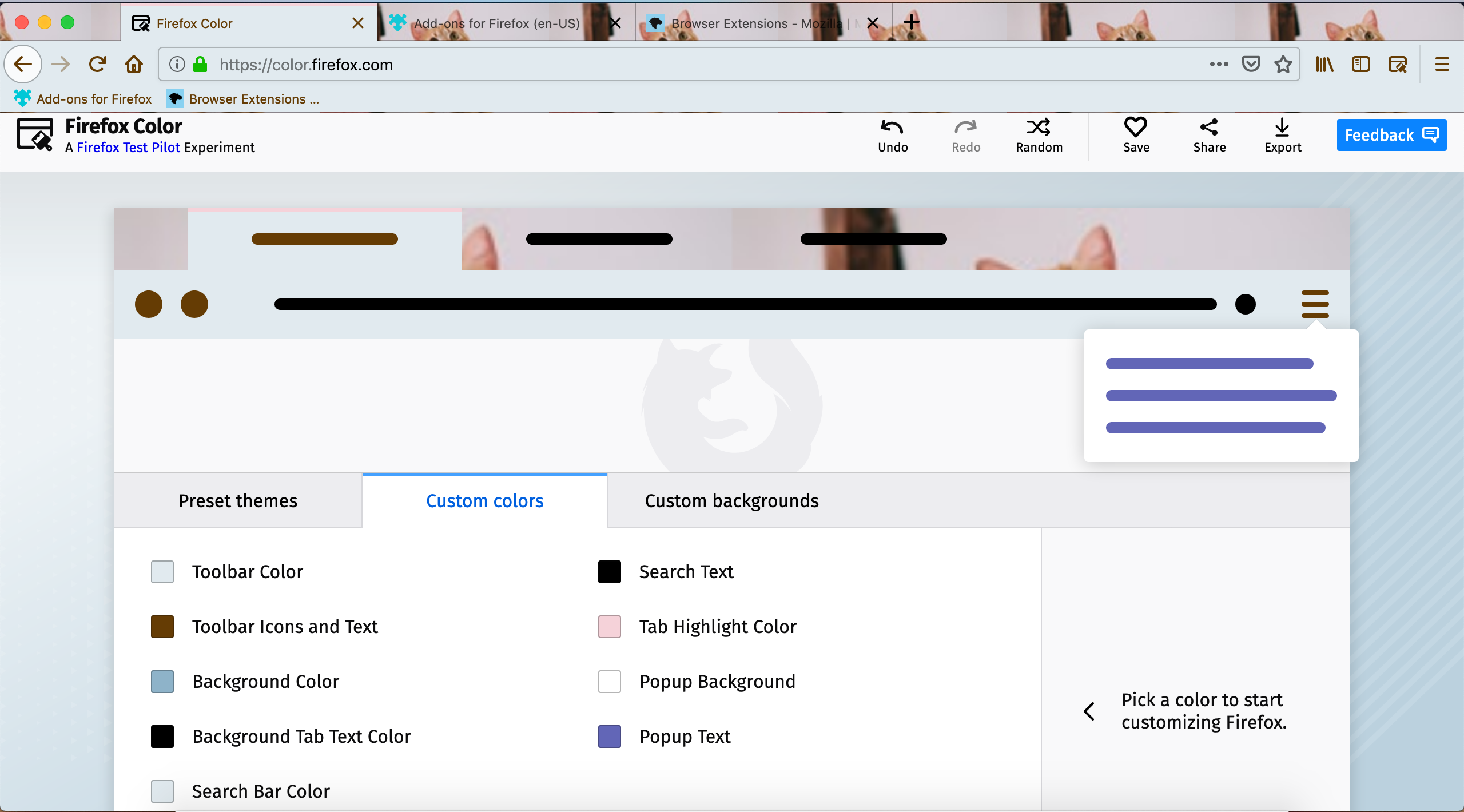Open a new tab with plus button
The image size is (1464, 812).
912,22
